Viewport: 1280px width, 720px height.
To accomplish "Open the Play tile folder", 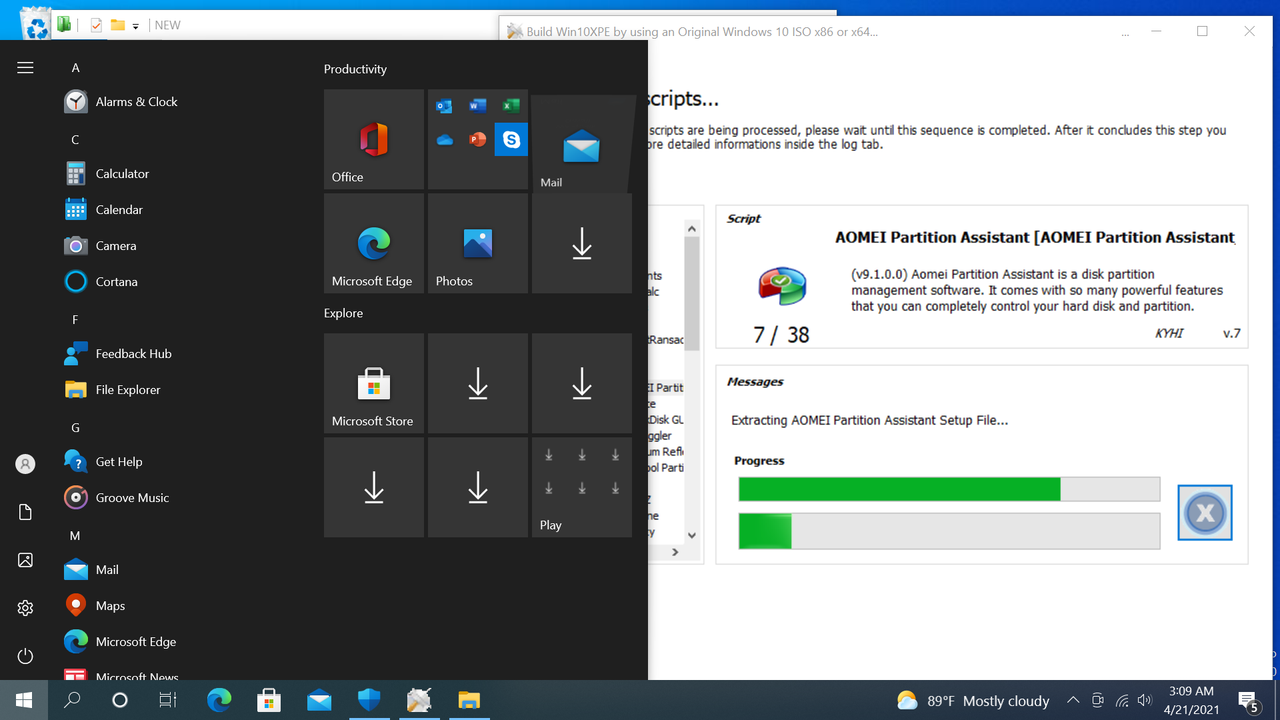I will pos(582,488).
